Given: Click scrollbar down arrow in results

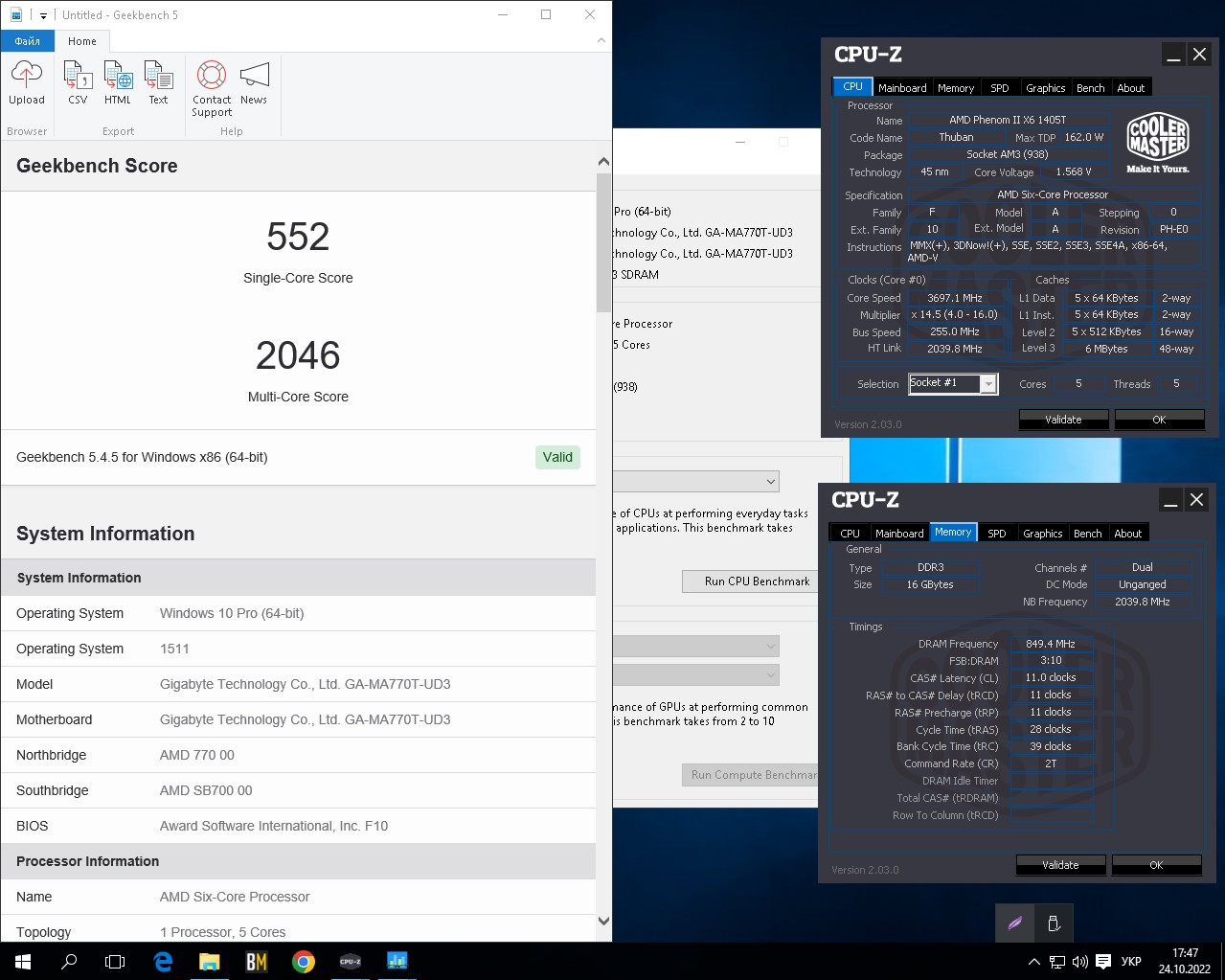Looking at the screenshot, I should (x=603, y=921).
